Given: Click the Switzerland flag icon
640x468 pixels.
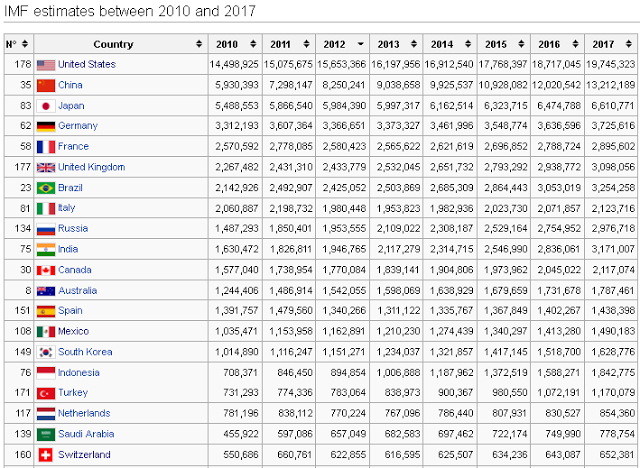Looking at the screenshot, I should pyautogui.click(x=46, y=455).
